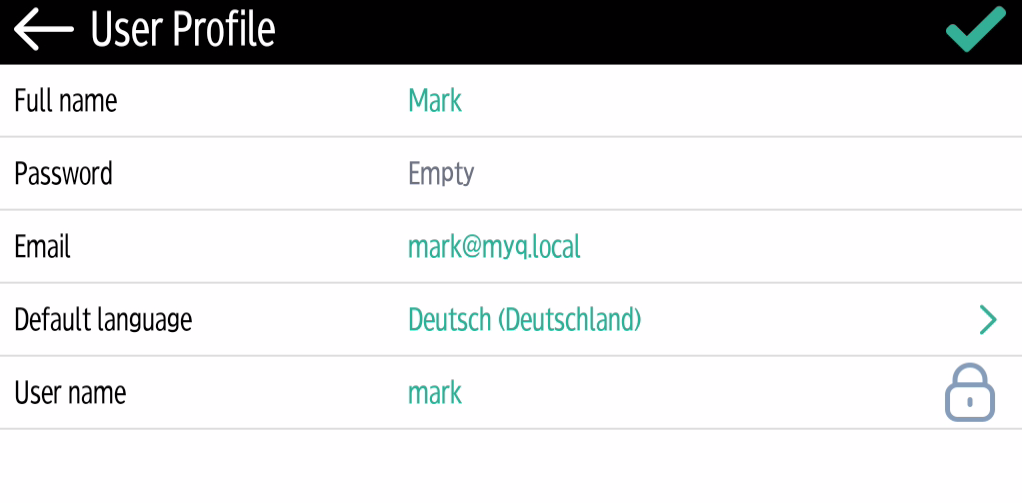Click the Default language label
1022x503 pixels.
(103, 320)
